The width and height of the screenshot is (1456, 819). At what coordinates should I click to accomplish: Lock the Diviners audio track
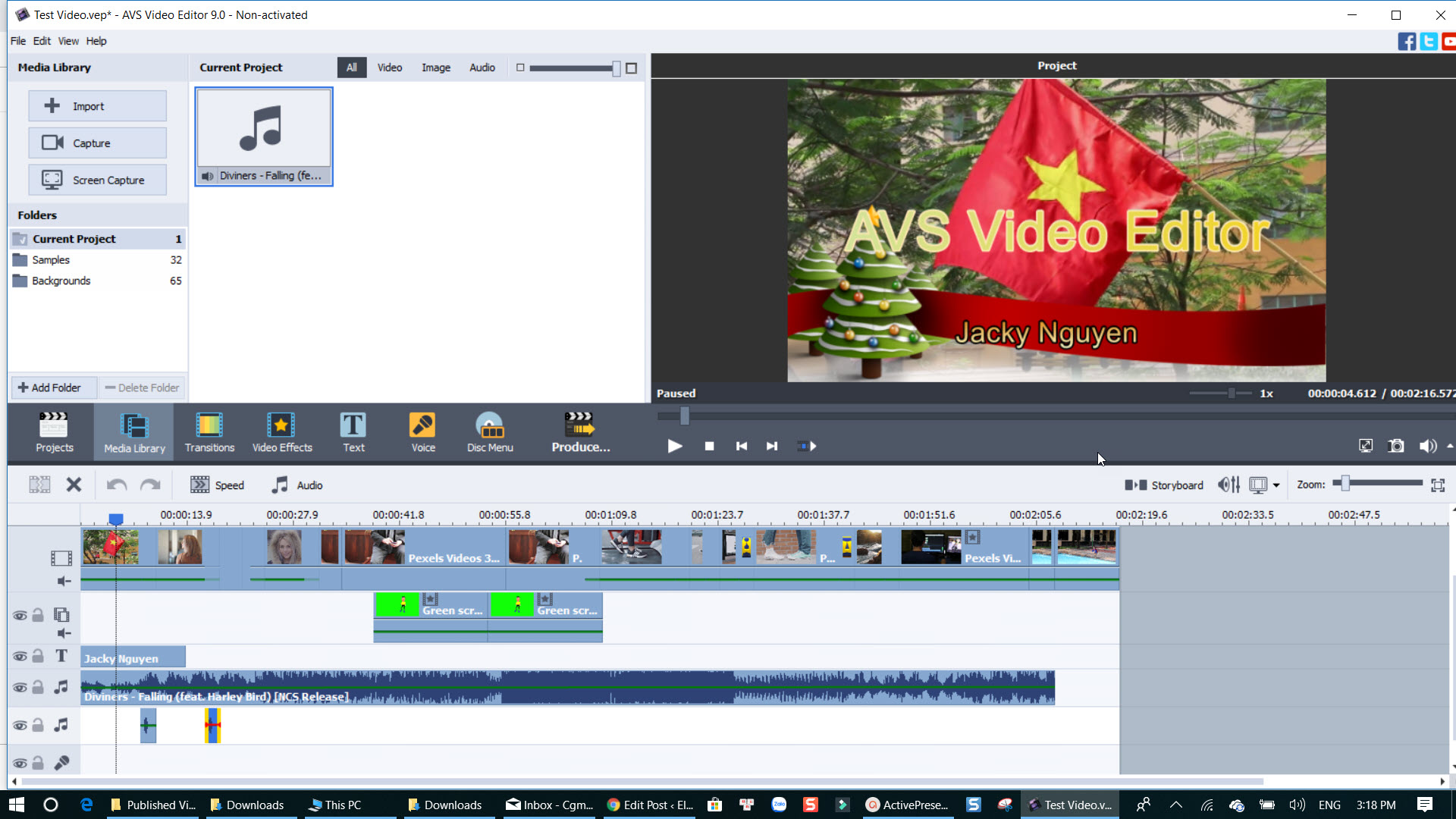(38, 688)
